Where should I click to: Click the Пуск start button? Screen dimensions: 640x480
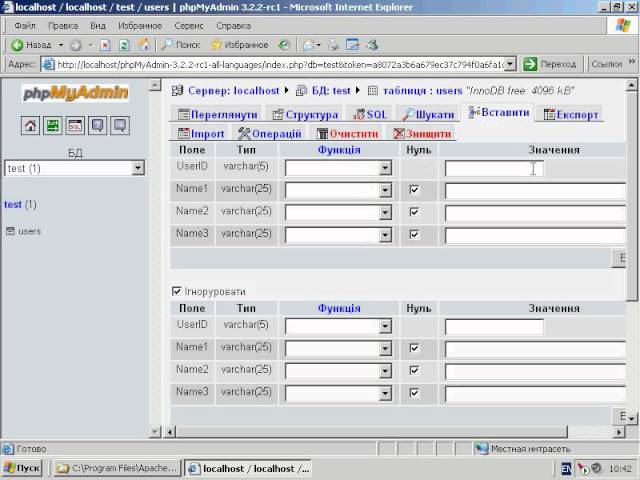click(x=22, y=468)
